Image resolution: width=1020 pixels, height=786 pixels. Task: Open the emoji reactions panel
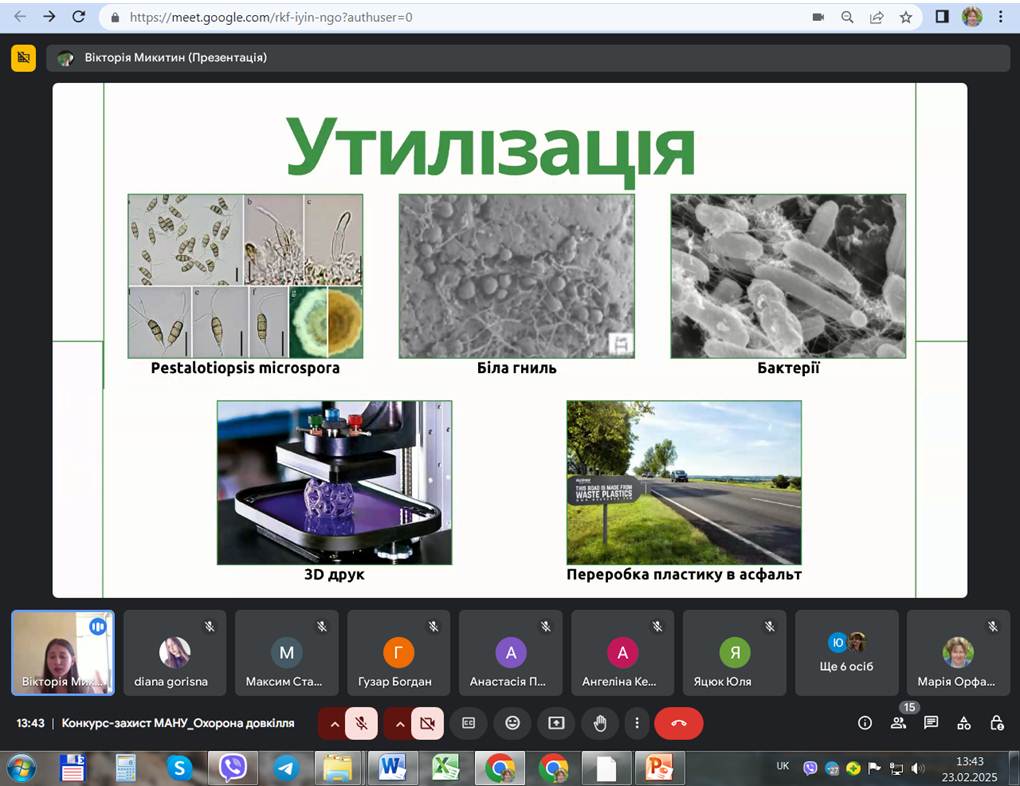pos(512,723)
